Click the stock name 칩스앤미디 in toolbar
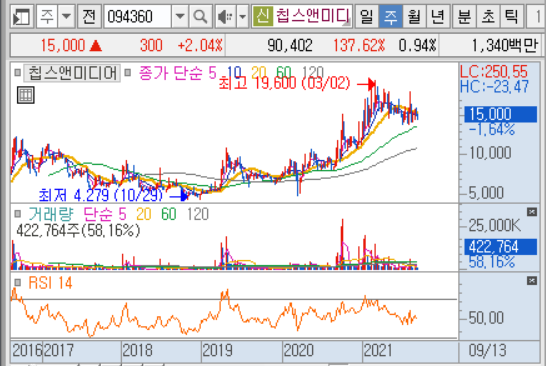 (312, 16)
